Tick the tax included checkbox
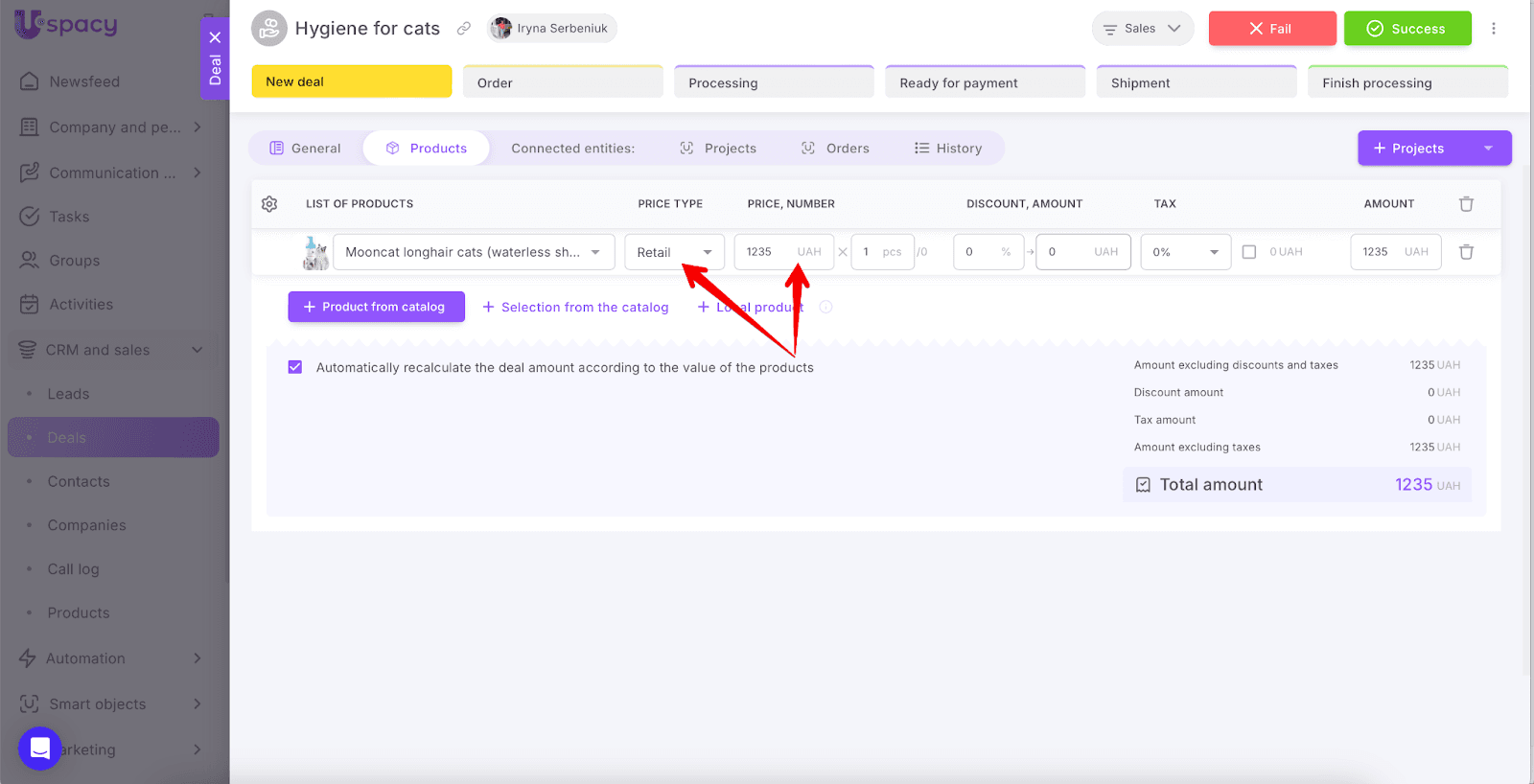This screenshot has width=1534, height=784. pyautogui.click(x=1248, y=252)
